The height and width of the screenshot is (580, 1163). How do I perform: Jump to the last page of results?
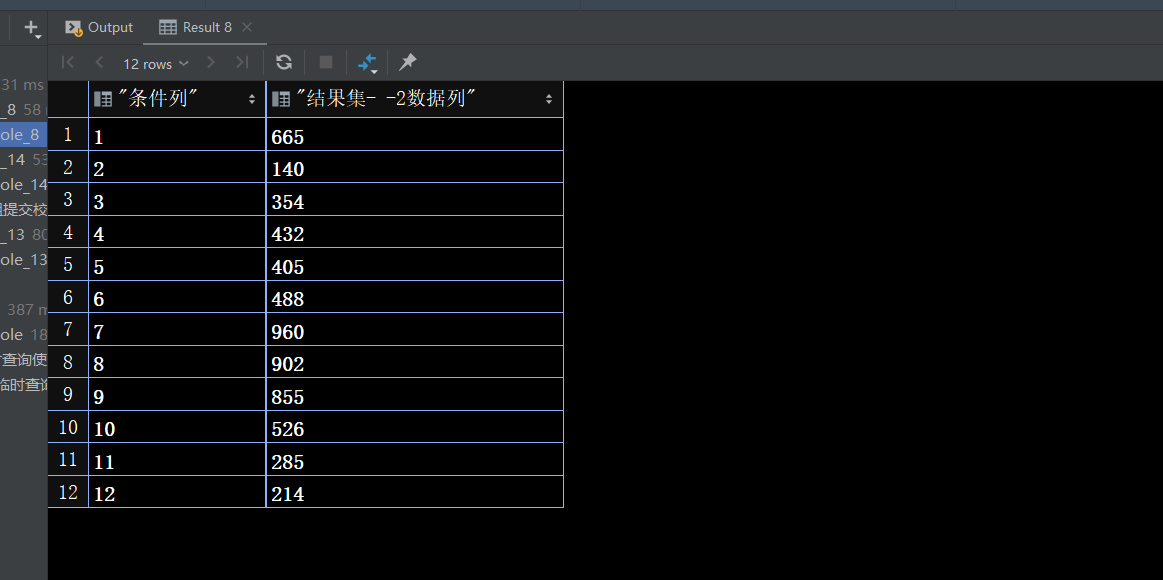pyautogui.click(x=241, y=62)
